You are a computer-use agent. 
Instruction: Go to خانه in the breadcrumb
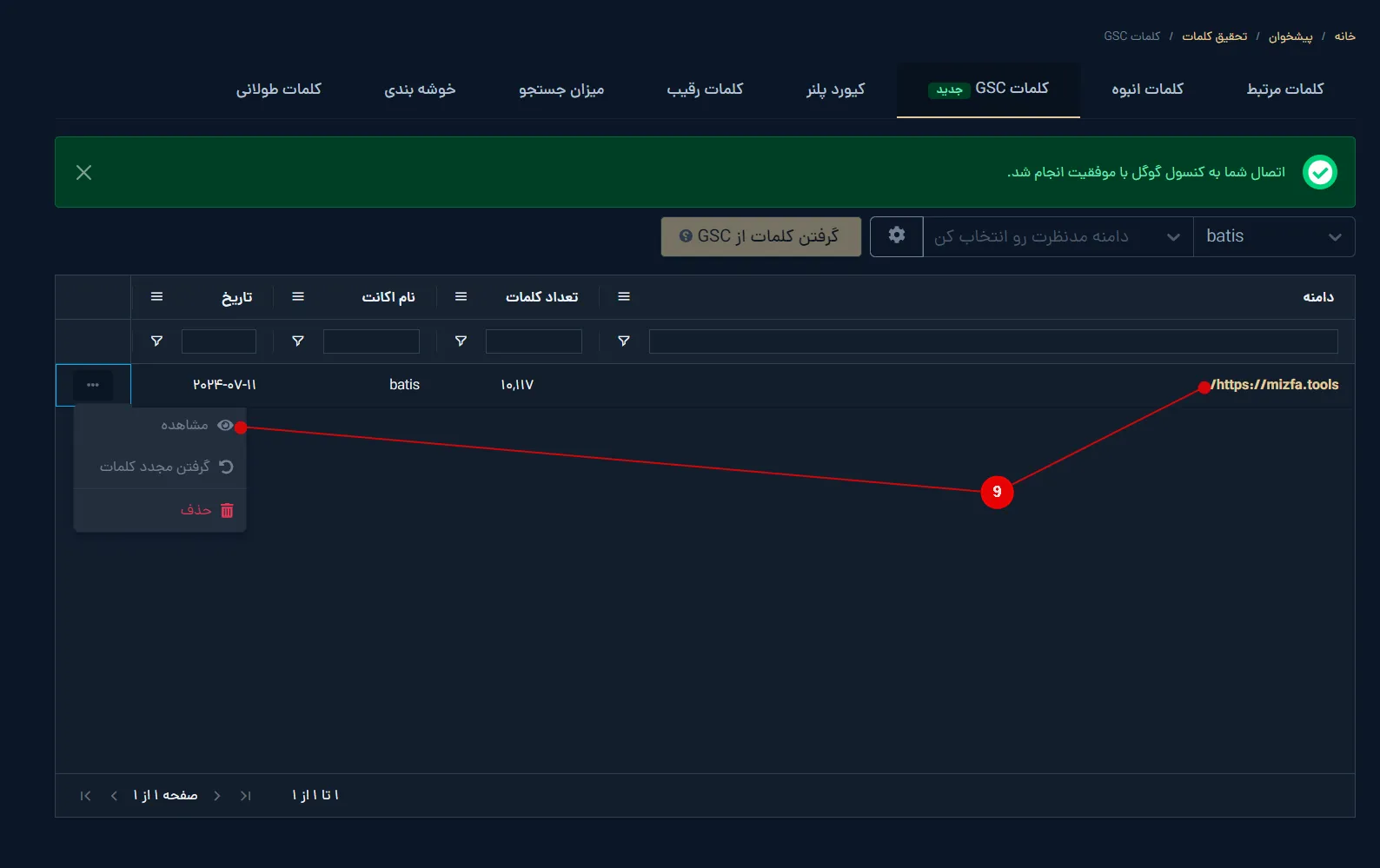coord(1345,36)
